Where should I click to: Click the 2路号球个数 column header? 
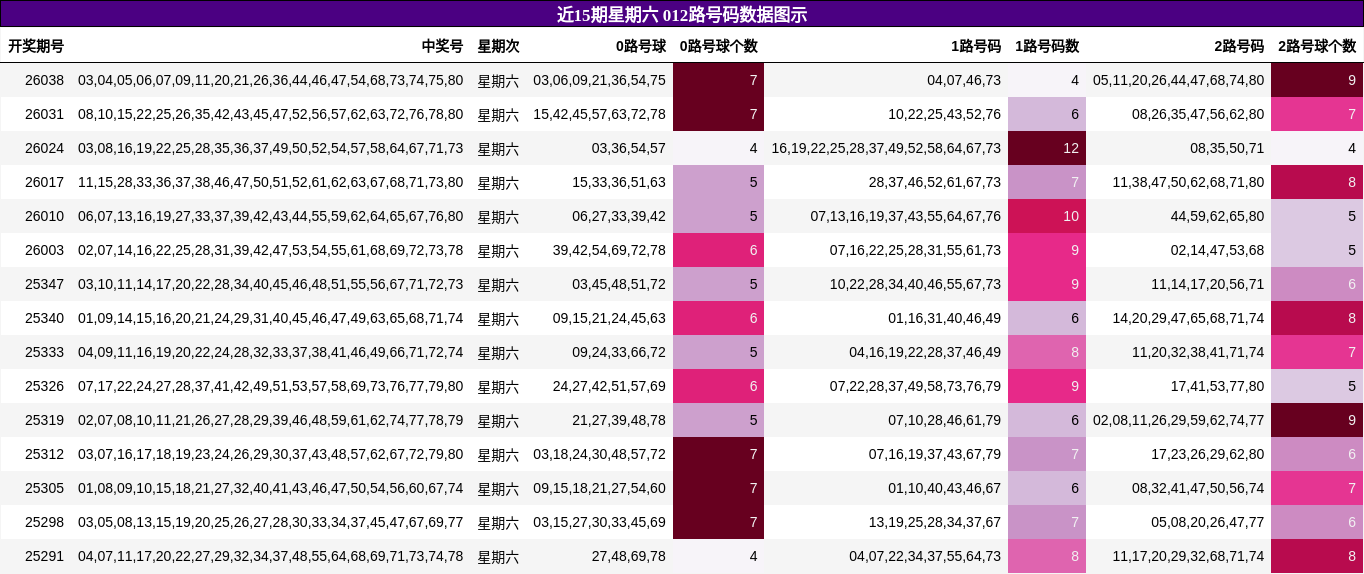pyautogui.click(x=1316, y=46)
